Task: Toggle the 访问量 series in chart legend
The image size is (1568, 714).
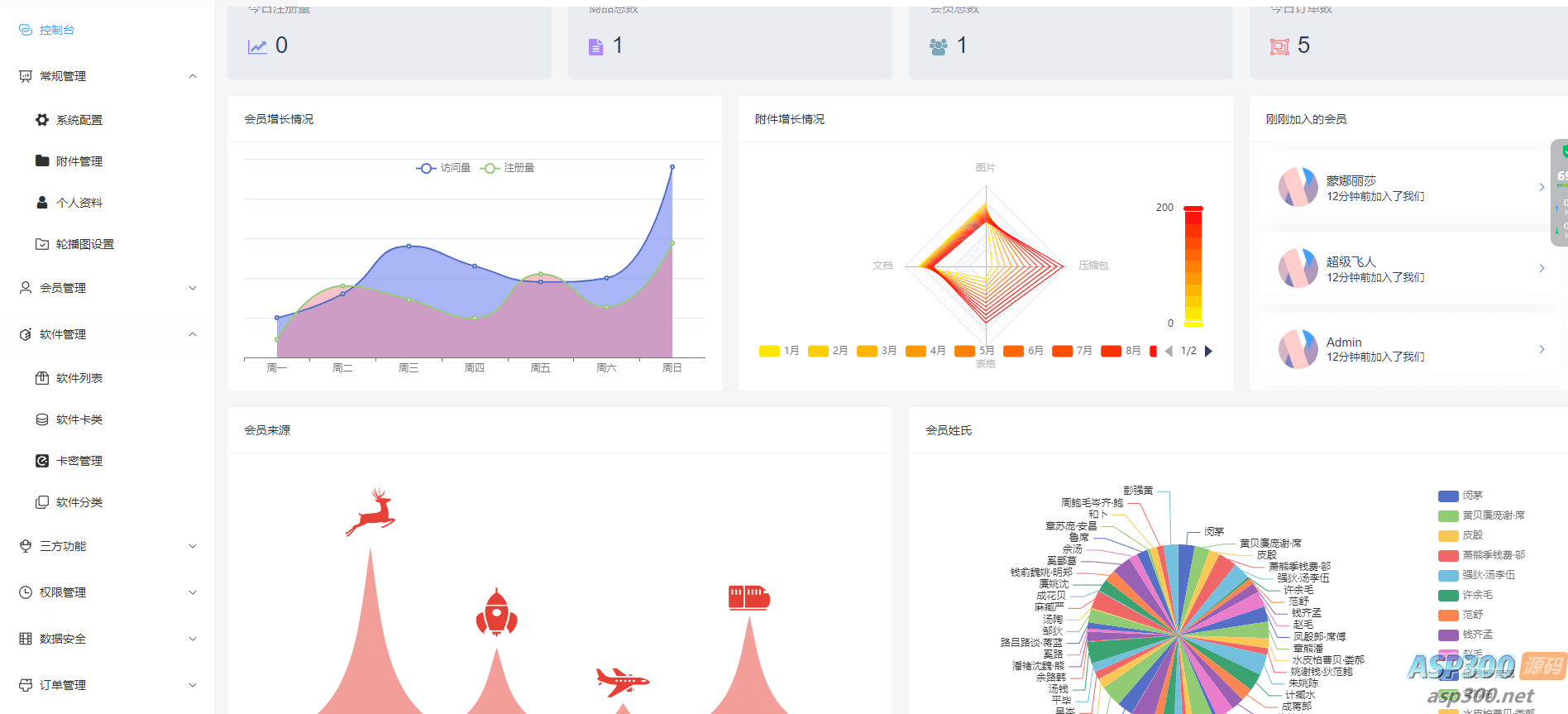Action: pos(443,168)
